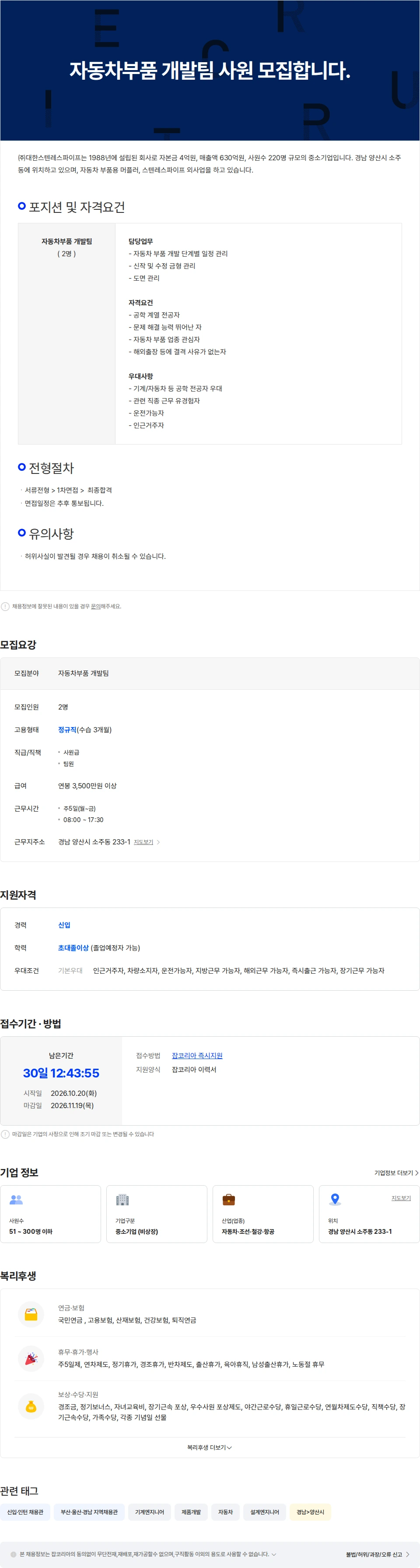Click the info icon beside 채용정보에 잘못된 내용
The height and width of the screenshot is (1568, 420).
click(x=6, y=606)
